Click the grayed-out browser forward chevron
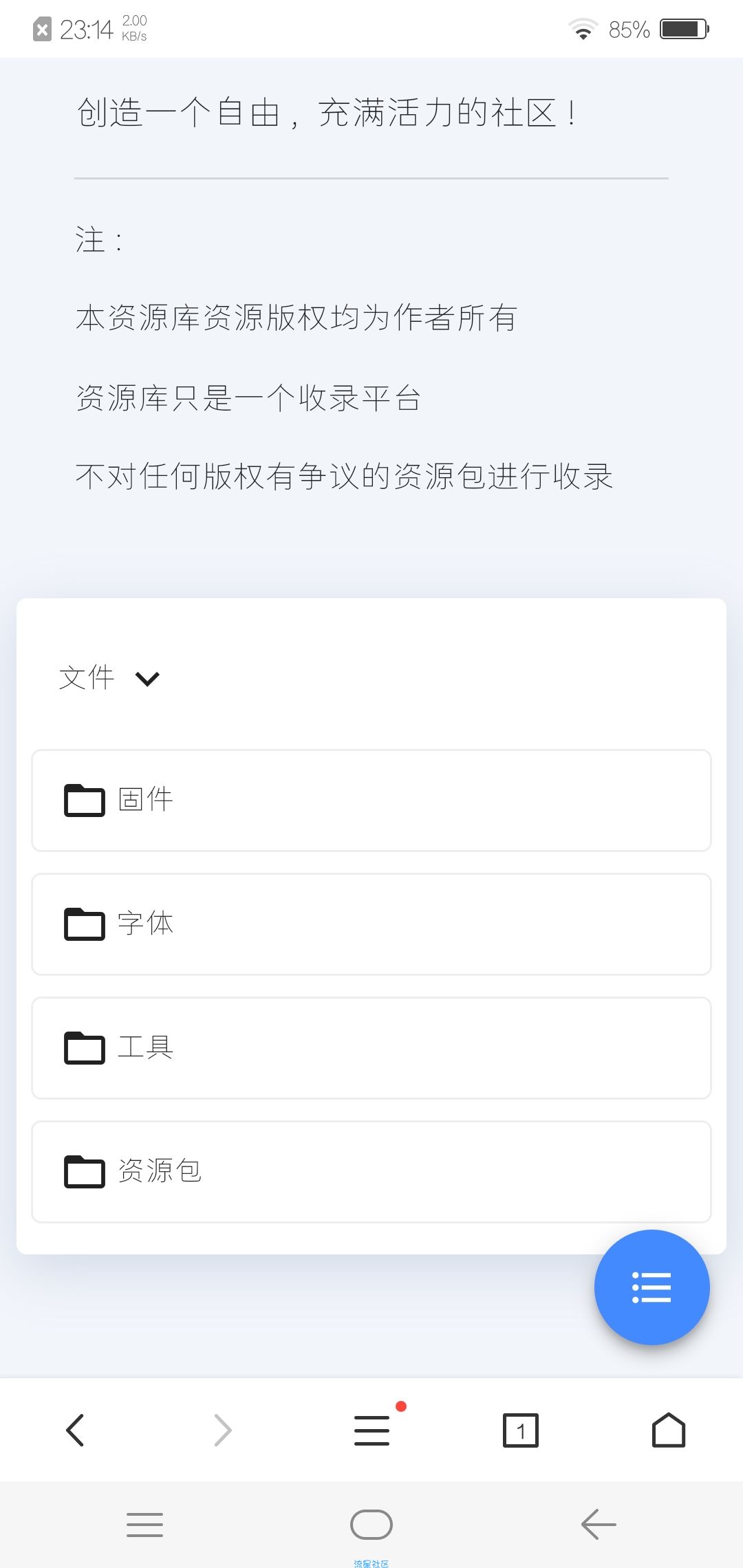This screenshot has height=1568, width=743. (223, 1430)
